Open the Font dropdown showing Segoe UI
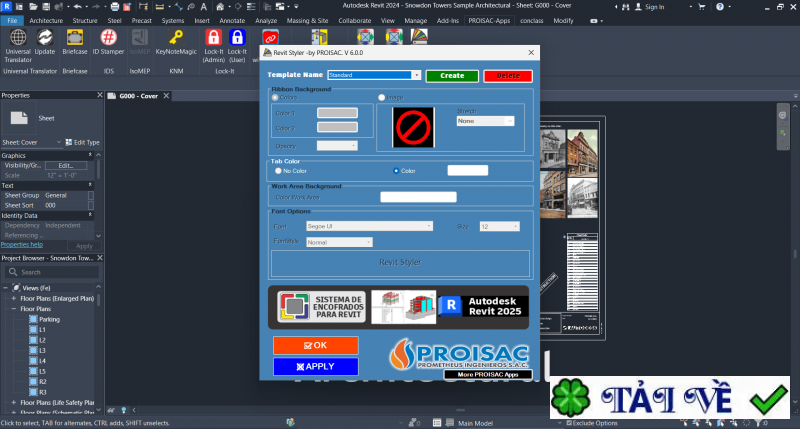The width and height of the screenshot is (800, 429). 369,226
